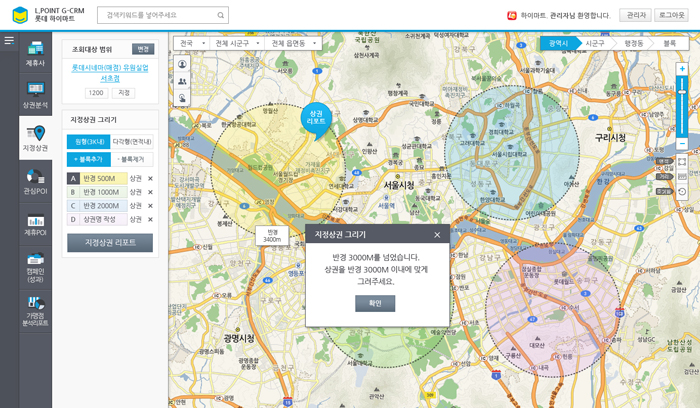Screen dimensions: 700x408
Task: Select the 다각형(면적내) drawing mode
Action: click(x=132, y=142)
